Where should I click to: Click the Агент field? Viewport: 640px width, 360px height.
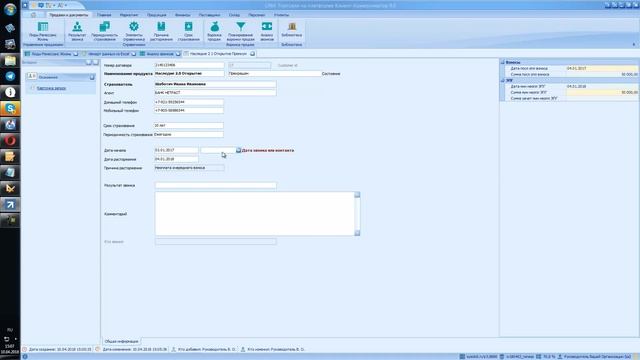(x=216, y=93)
